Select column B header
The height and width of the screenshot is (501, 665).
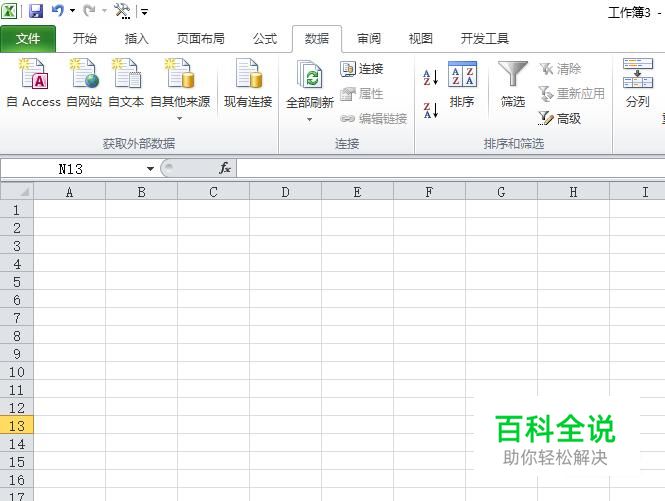pos(142,192)
